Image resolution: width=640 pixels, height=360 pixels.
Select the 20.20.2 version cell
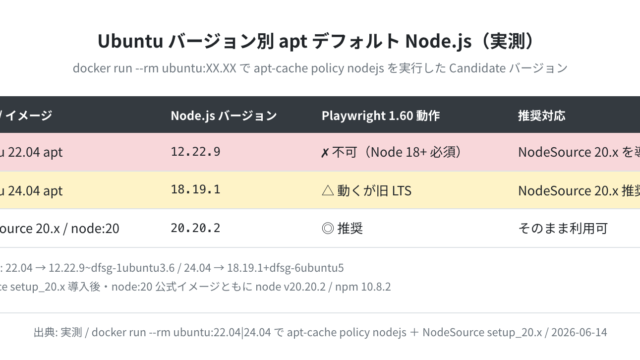coord(196,228)
